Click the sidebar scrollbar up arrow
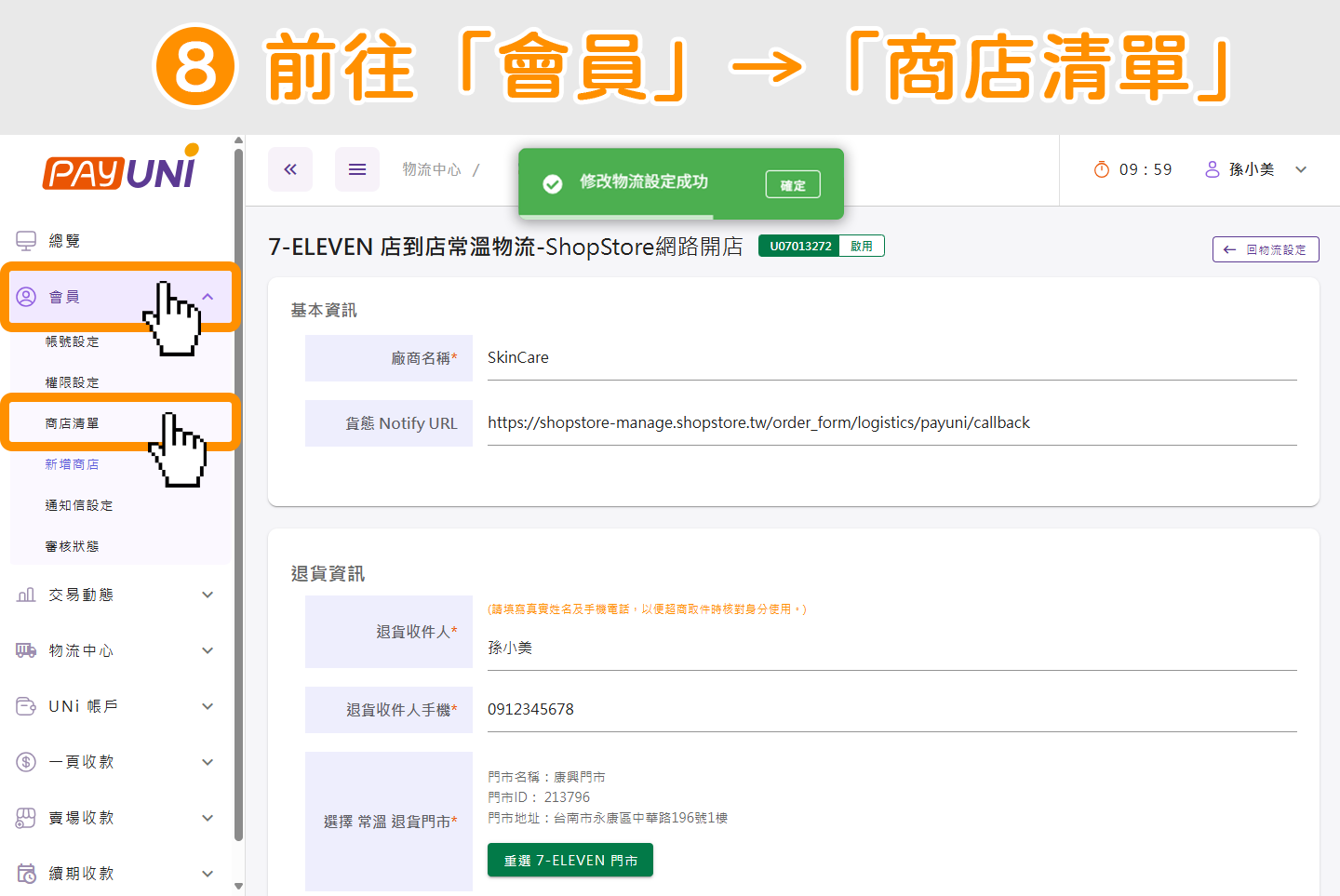 [x=239, y=141]
